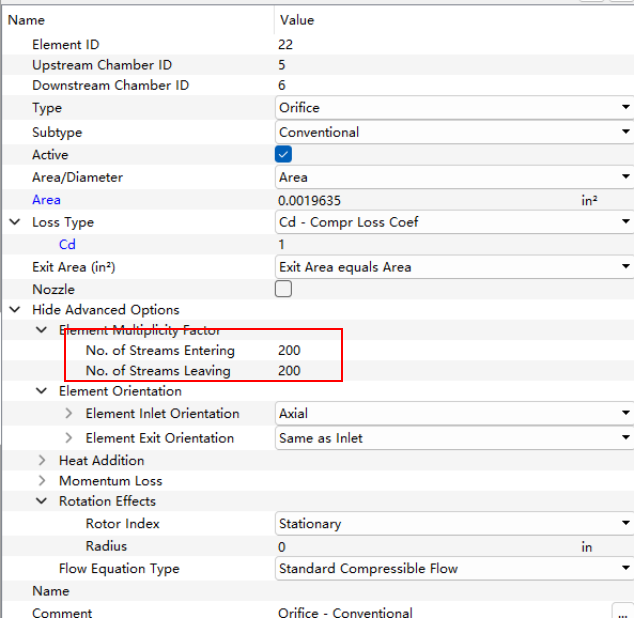Edit No. of Streams Entering value
The image size is (635, 619).
pyautogui.click(x=289, y=350)
